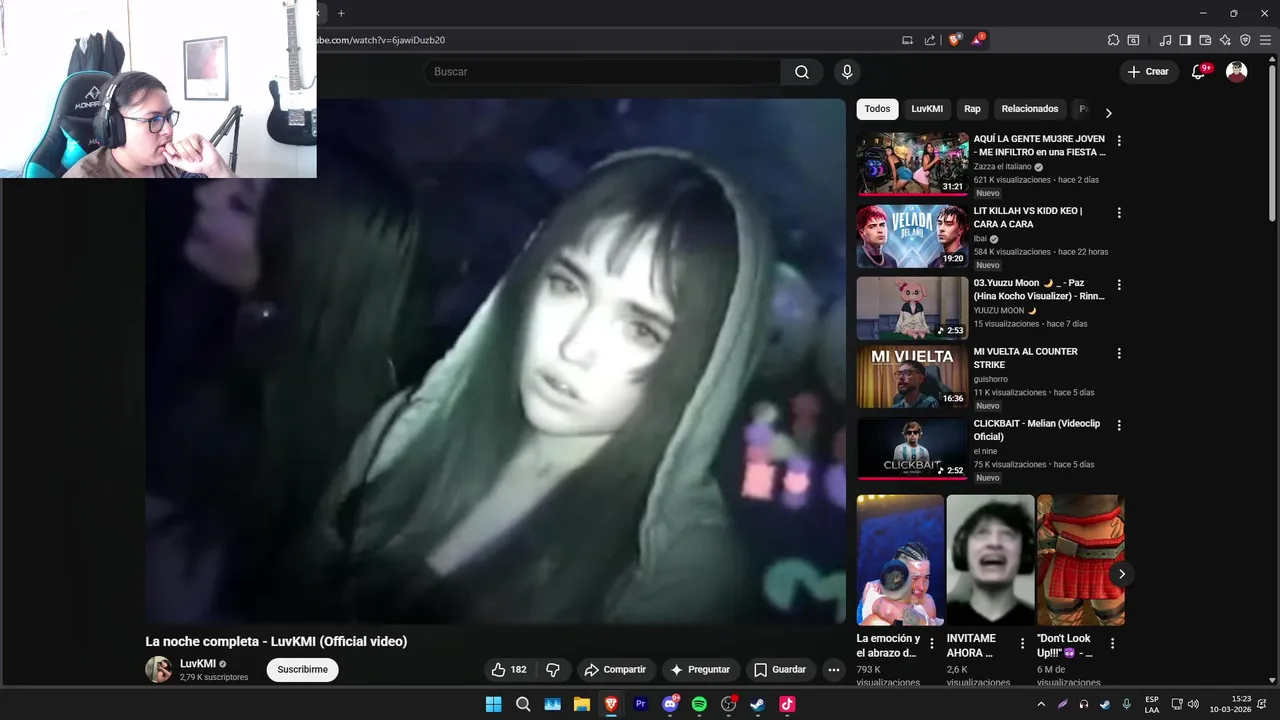The image size is (1280, 720).
Task: Open the browser hamburger menu
Action: [1265, 40]
